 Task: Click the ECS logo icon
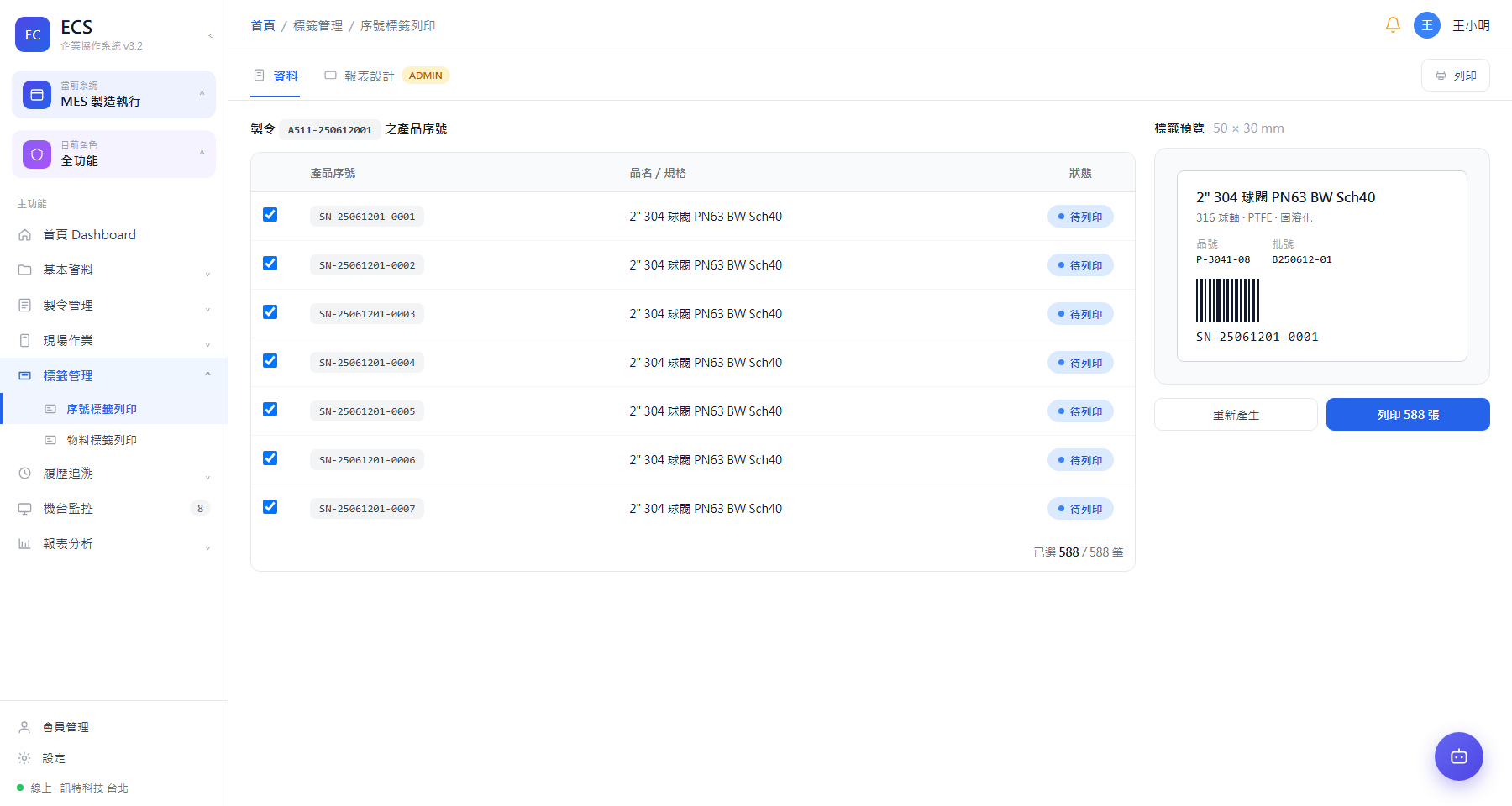coord(33,34)
